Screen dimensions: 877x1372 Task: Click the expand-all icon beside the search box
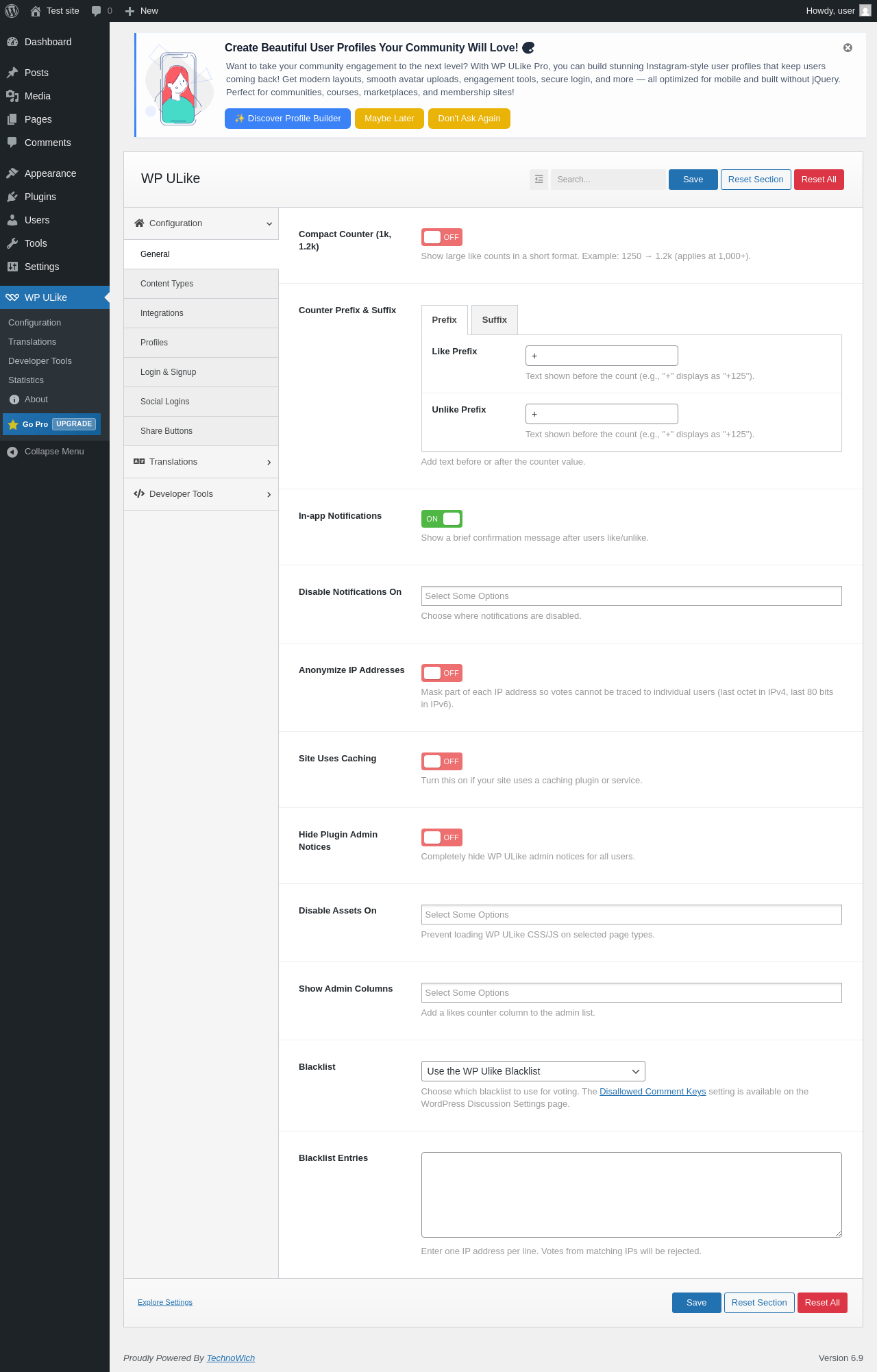tap(539, 179)
